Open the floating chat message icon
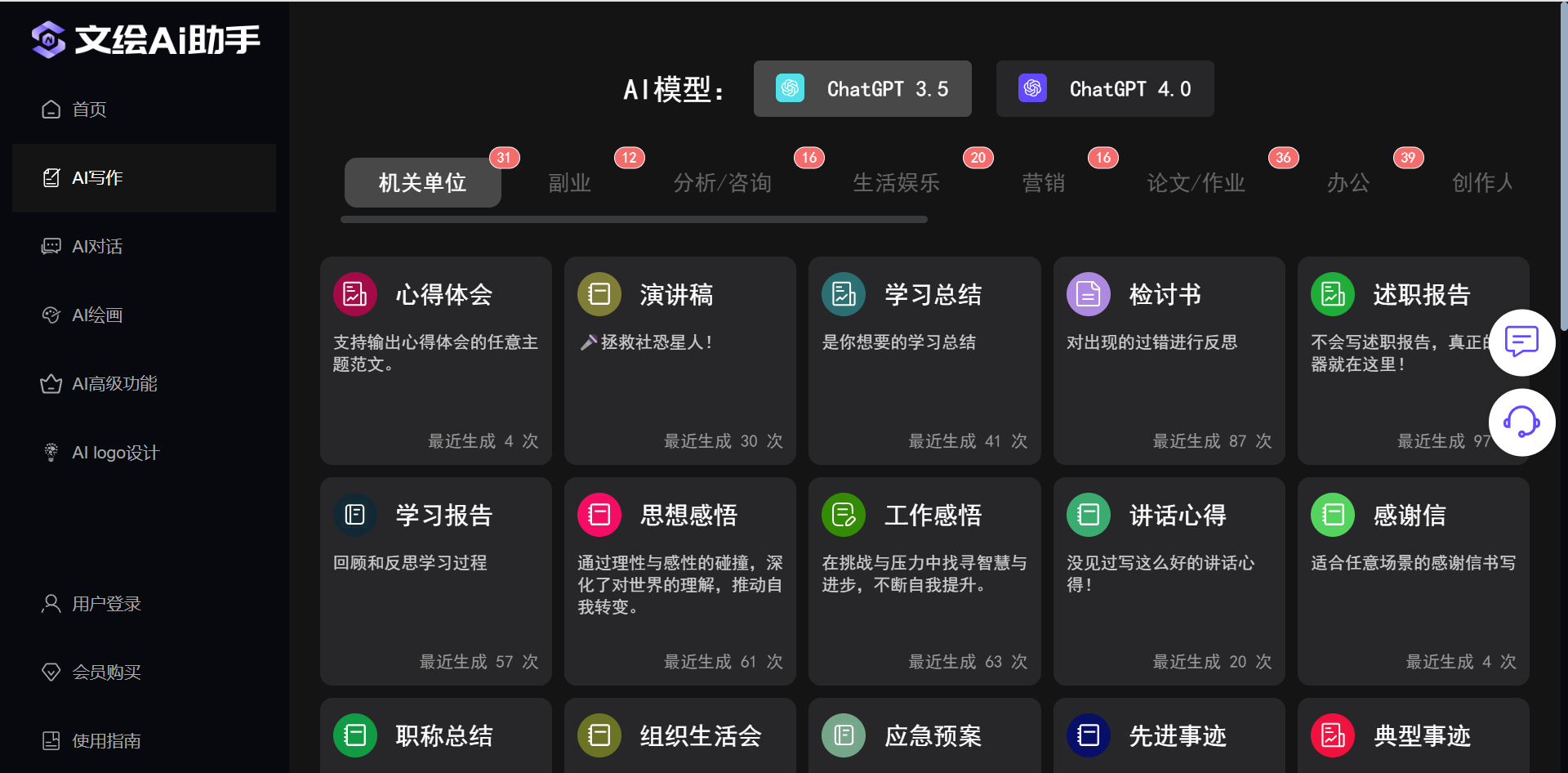The height and width of the screenshot is (773, 1568). [x=1522, y=342]
